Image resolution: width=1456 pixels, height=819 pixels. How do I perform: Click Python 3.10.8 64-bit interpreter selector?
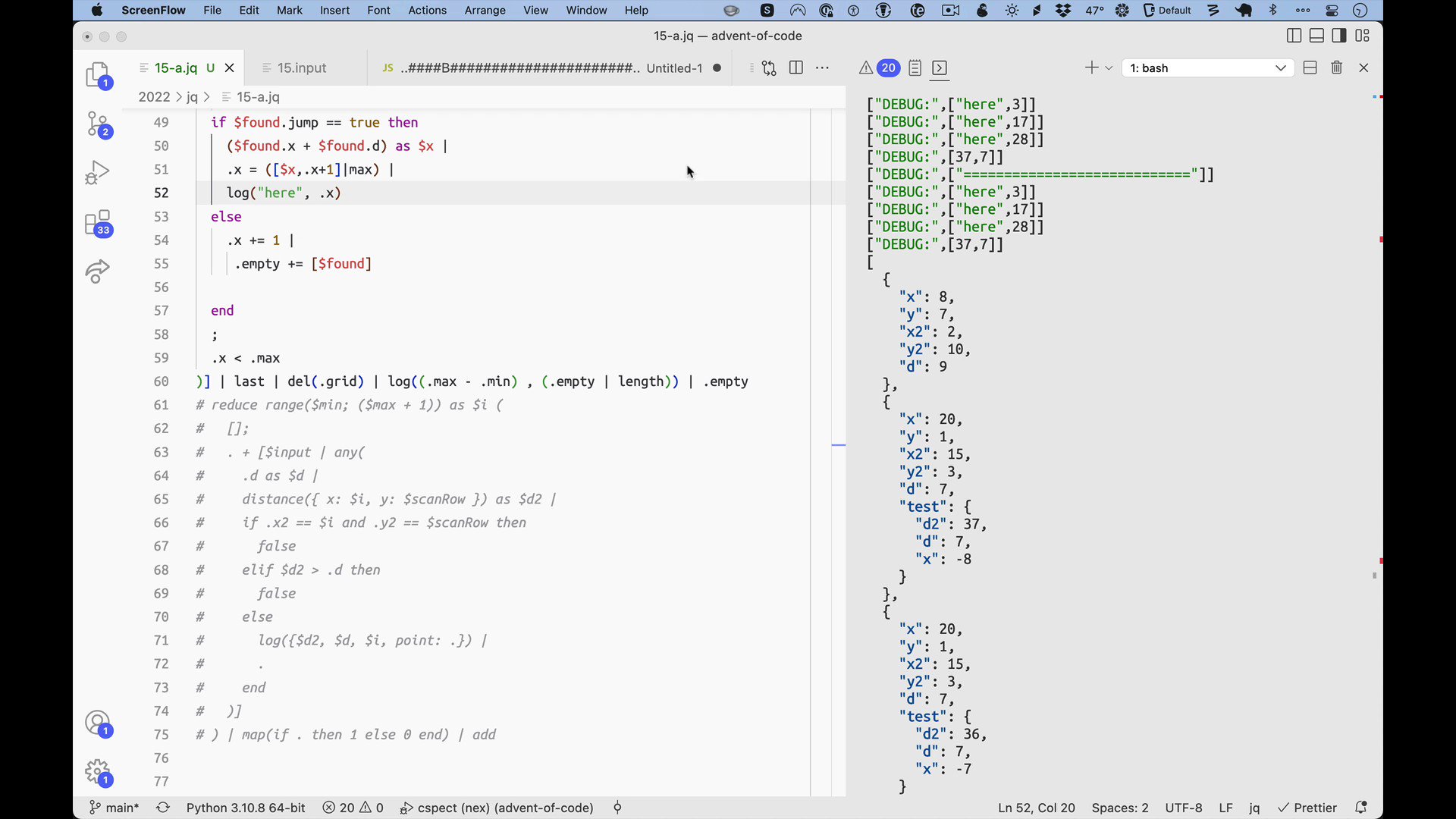click(x=246, y=808)
